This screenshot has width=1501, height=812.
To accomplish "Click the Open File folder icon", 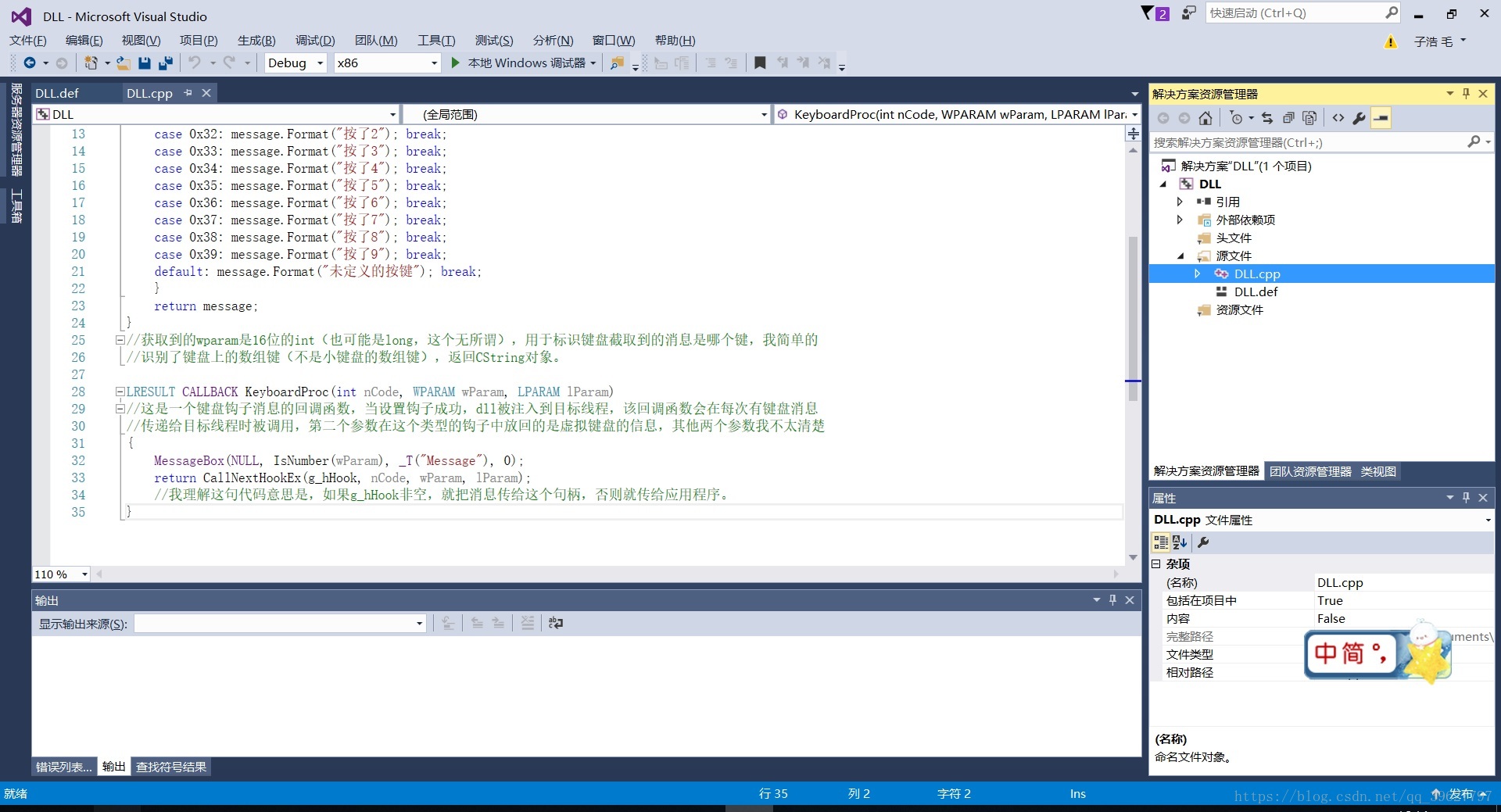I will (x=124, y=63).
